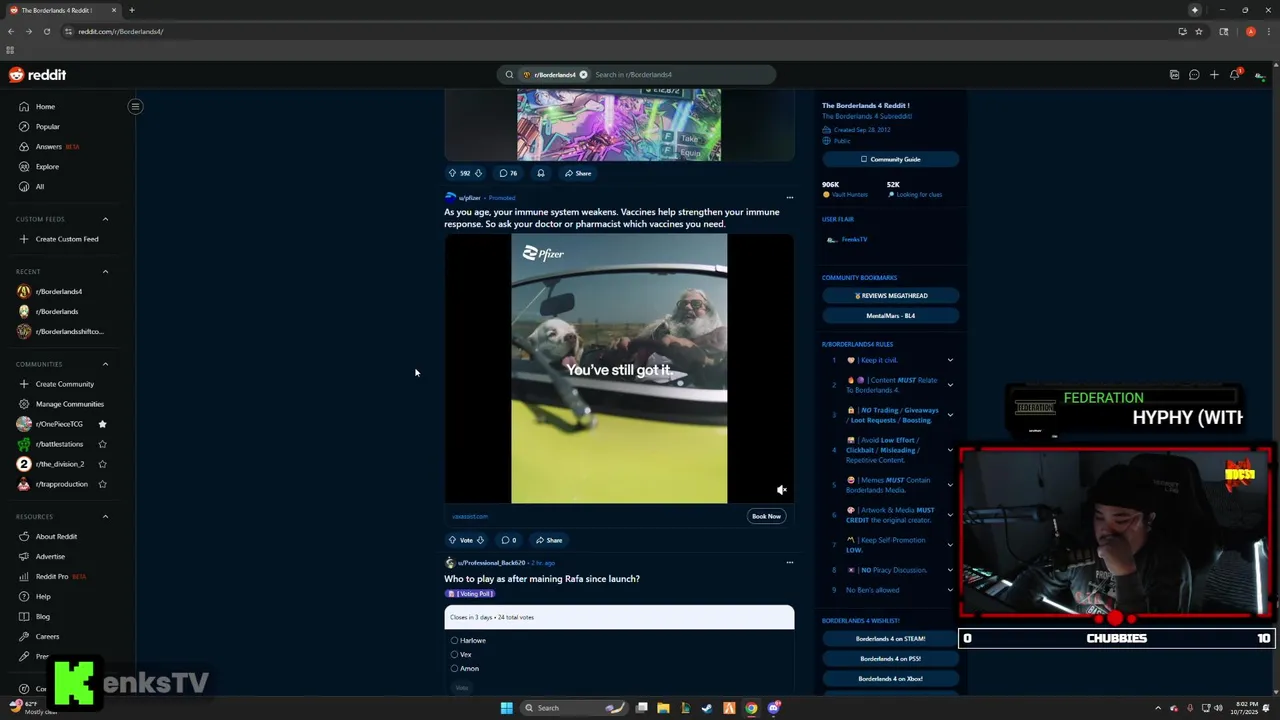
Task: Open the MentalMars - BL4 bookmark
Action: click(890, 316)
